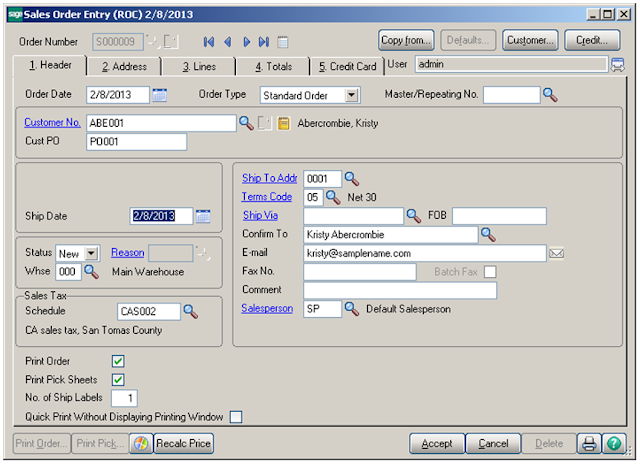The image size is (640, 464).
Task: Open help with the question mark icon
Action: (x=613, y=443)
